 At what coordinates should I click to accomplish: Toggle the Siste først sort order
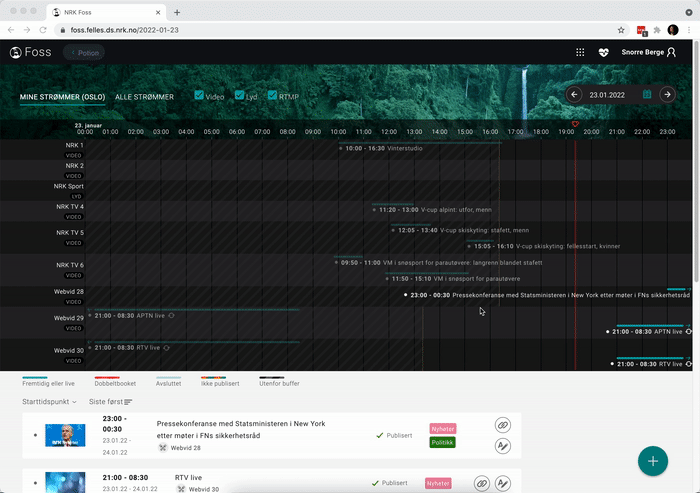110,401
